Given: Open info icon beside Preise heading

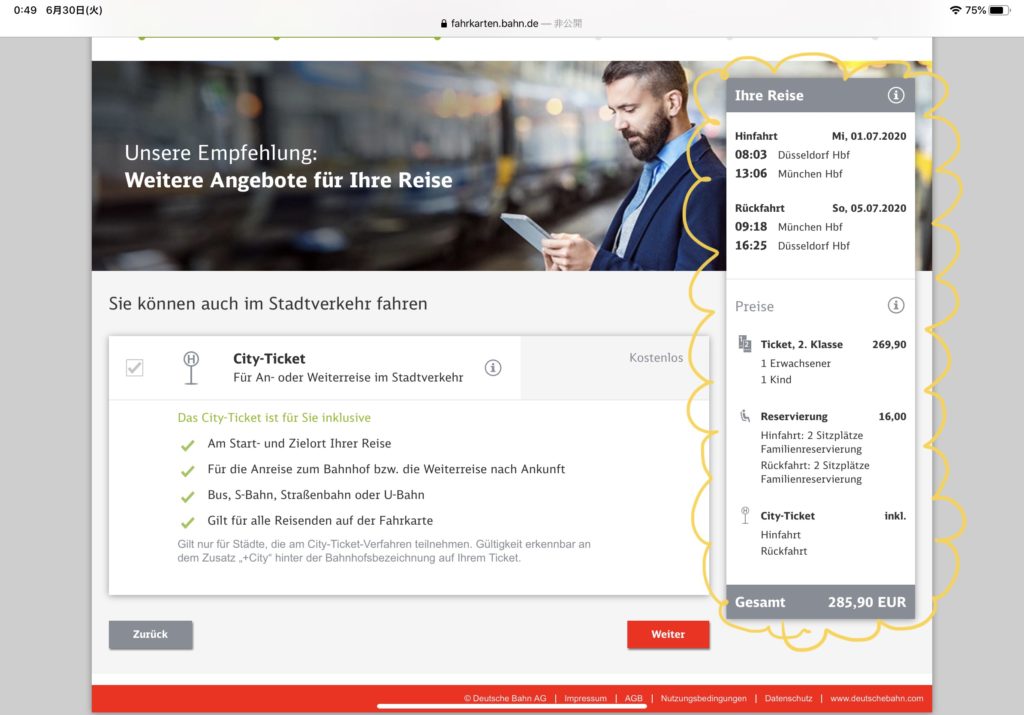Looking at the screenshot, I should (x=895, y=305).
